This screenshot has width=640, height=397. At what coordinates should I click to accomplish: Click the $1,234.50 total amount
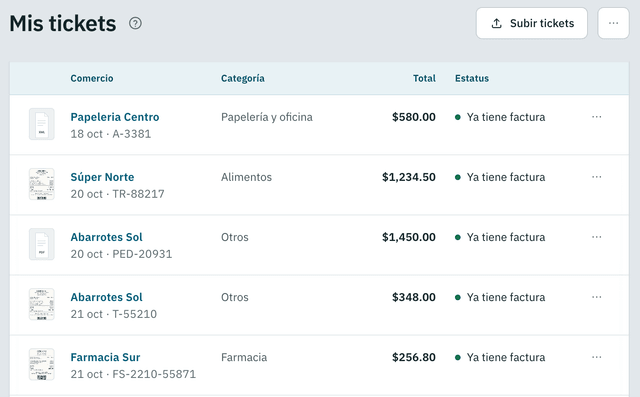point(409,177)
